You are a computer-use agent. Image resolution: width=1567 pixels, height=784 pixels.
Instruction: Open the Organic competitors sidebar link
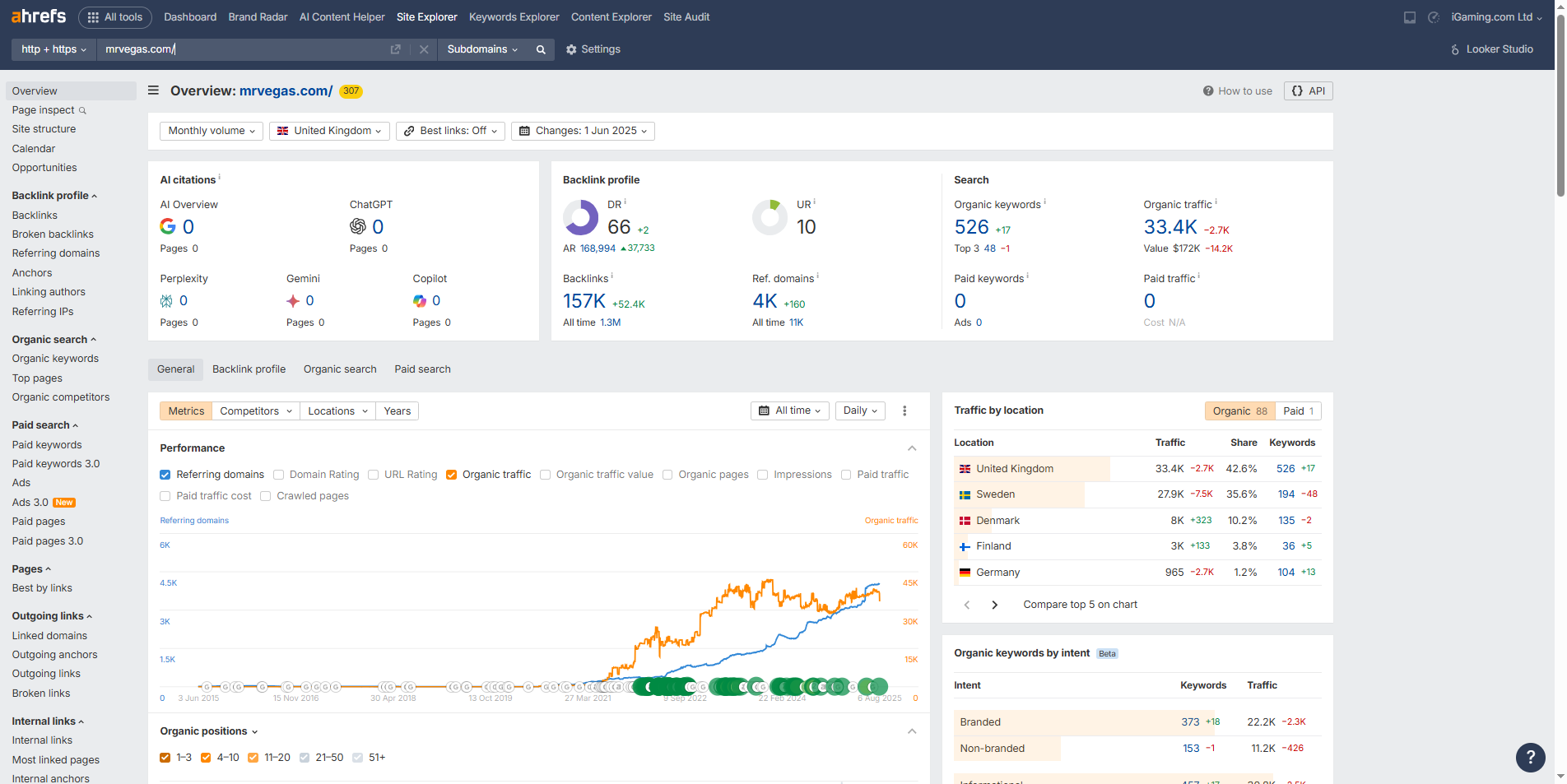[x=61, y=397]
